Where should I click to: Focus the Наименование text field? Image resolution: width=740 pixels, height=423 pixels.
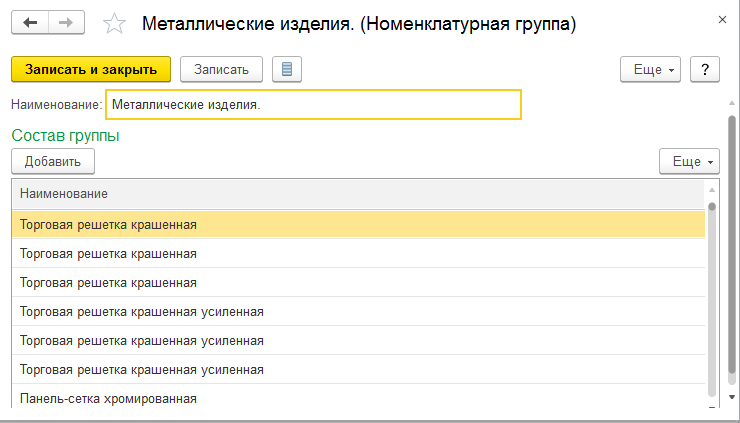pyautogui.click(x=313, y=104)
